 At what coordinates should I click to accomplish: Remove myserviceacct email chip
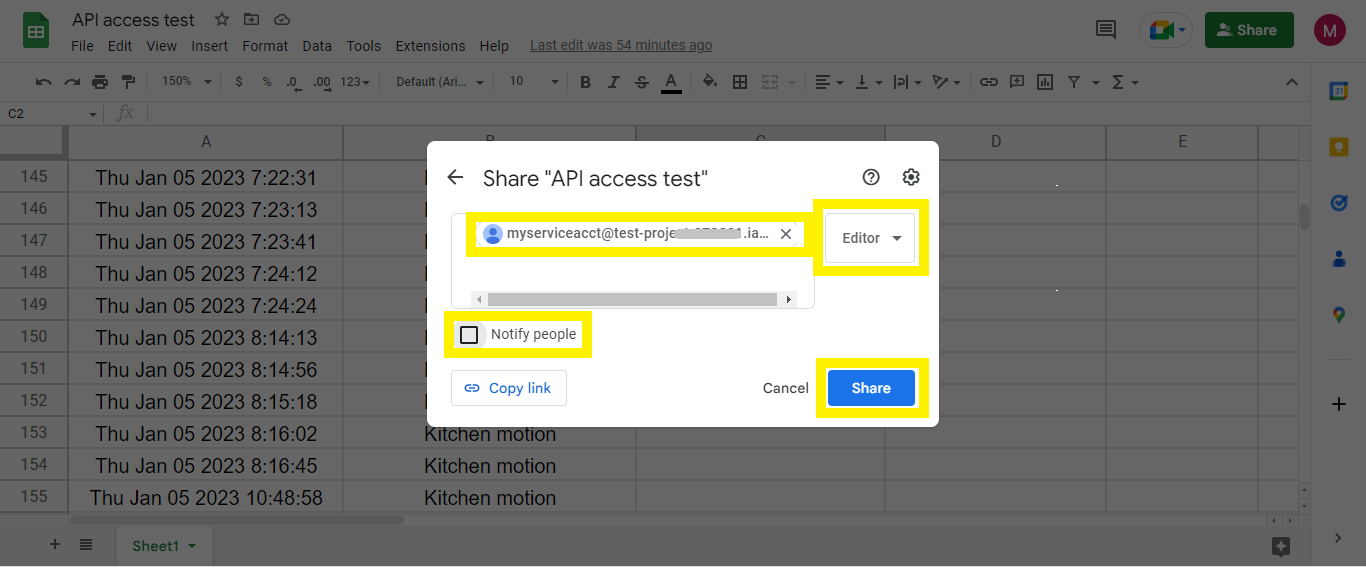786,234
